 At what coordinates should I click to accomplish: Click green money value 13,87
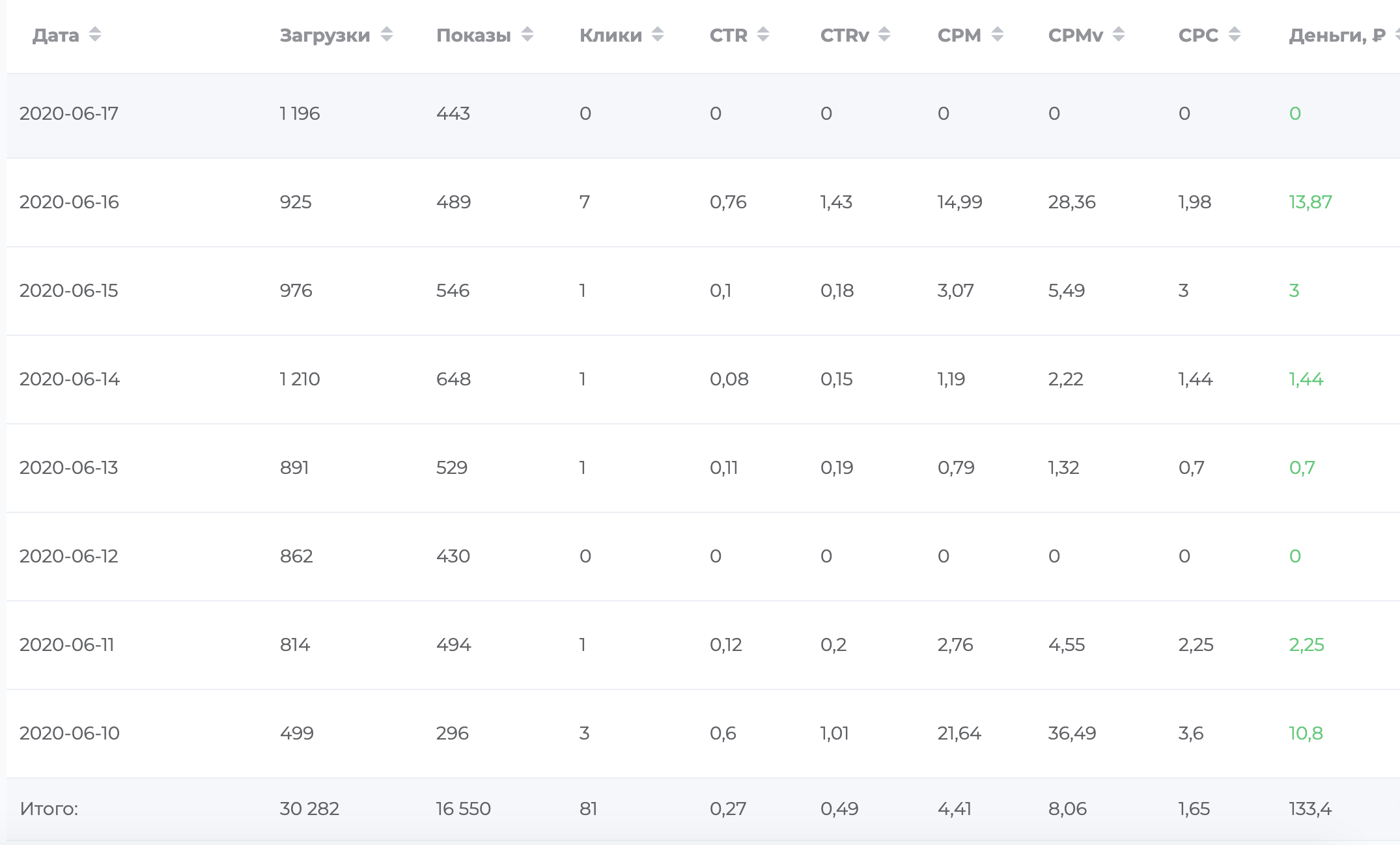click(1310, 202)
